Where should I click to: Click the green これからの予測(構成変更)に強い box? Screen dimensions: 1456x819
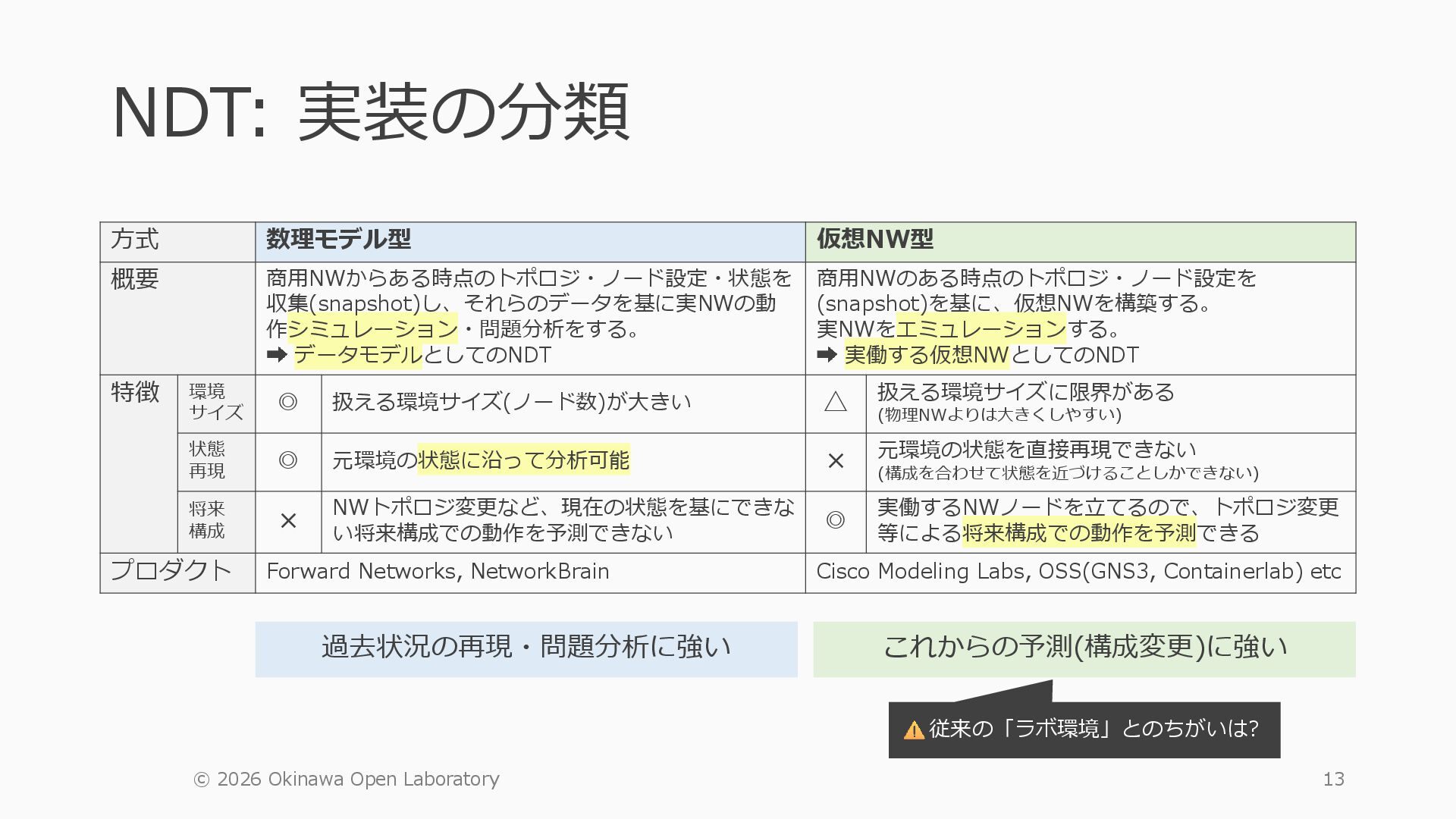[x=1084, y=648]
